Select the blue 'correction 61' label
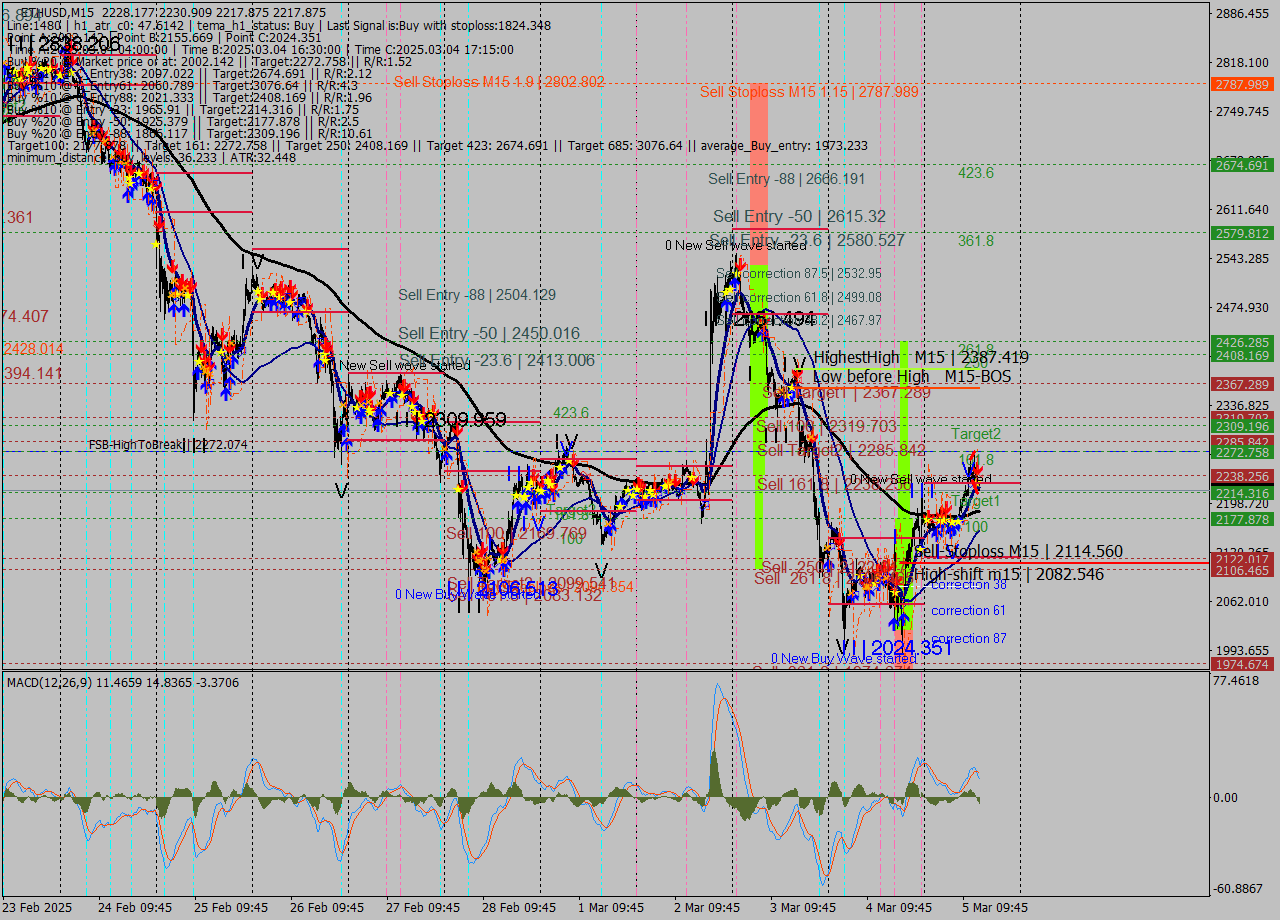 [968, 611]
